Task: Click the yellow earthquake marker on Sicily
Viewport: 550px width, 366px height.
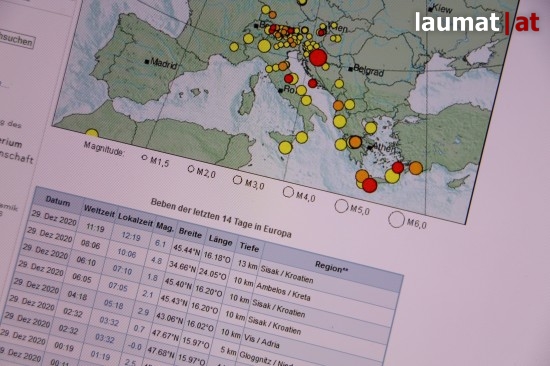Action: coord(285,147)
